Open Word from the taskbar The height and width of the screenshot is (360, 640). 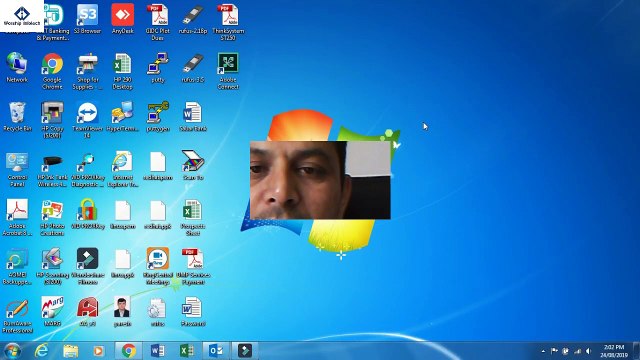(x=158, y=351)
